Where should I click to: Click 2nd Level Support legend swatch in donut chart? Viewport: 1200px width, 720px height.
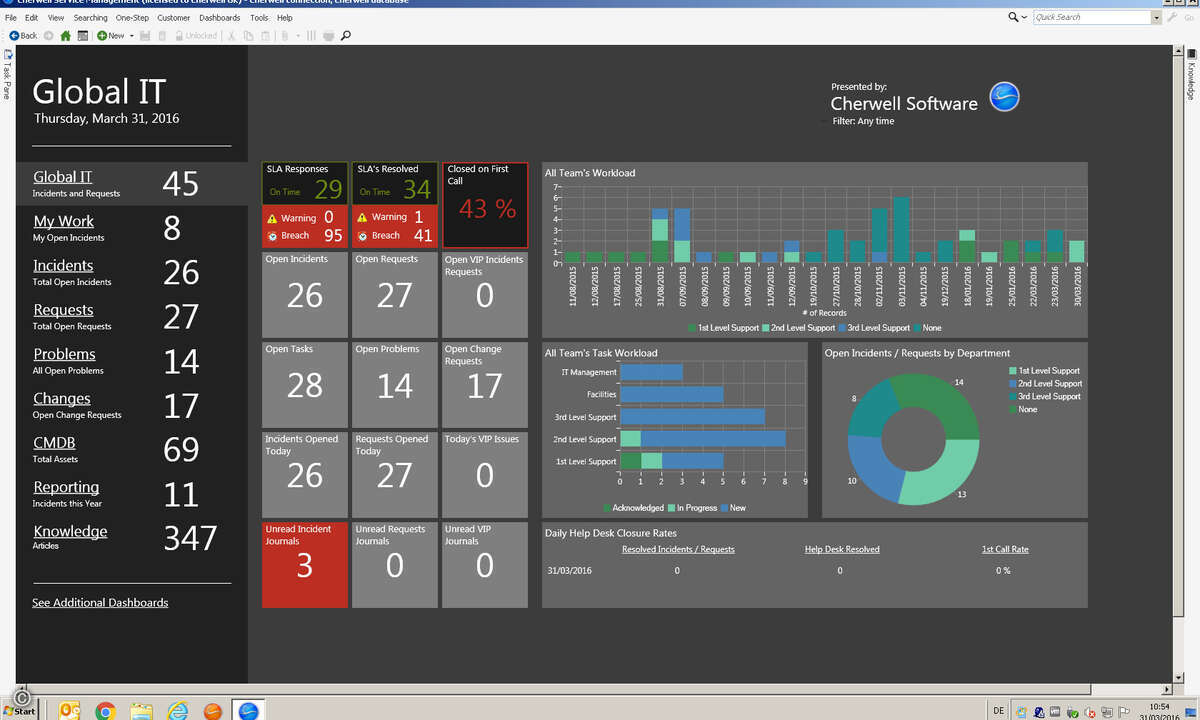click(x=1013, y=384)
